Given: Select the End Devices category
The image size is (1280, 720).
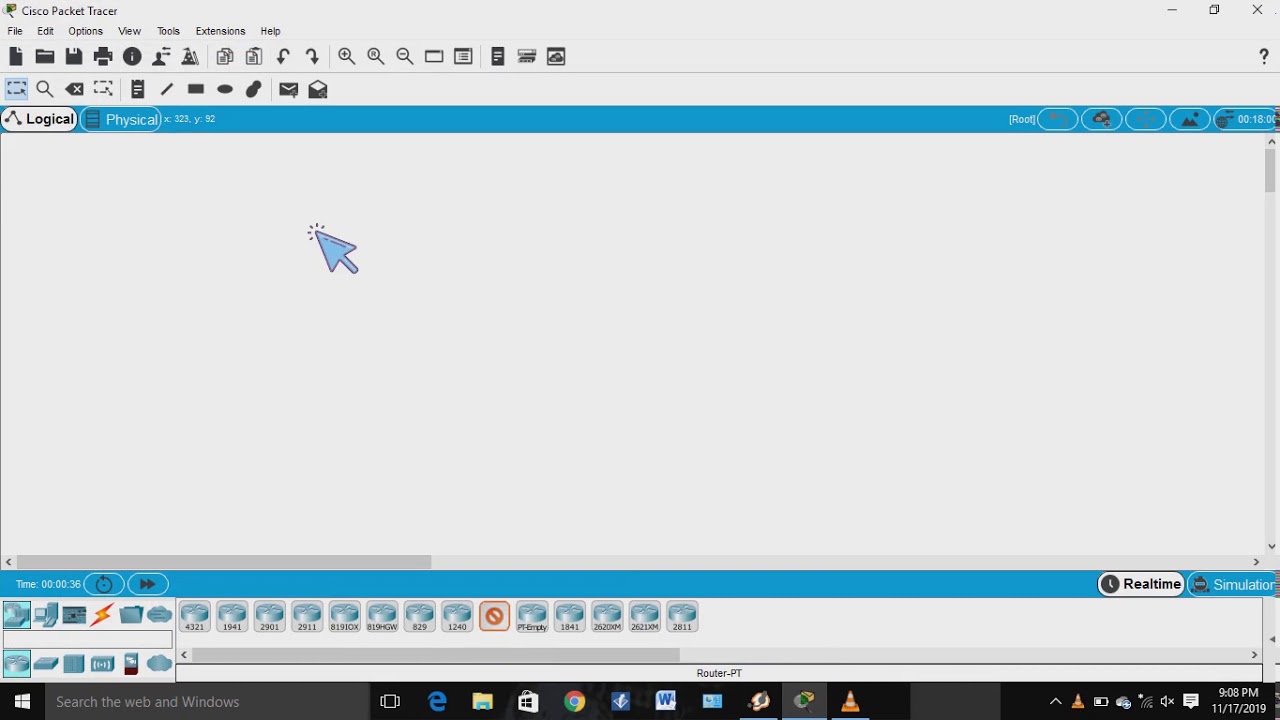Looking at the screenshot, I should [x=45, y=615].
